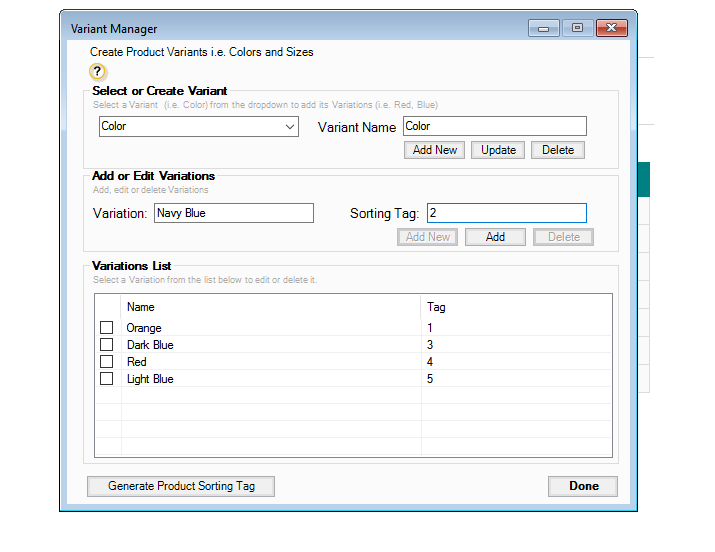This screenshot has height=552, width=715.
Task: Click the Variation field containing Navy Blue
Action: [x=233, y=213]
